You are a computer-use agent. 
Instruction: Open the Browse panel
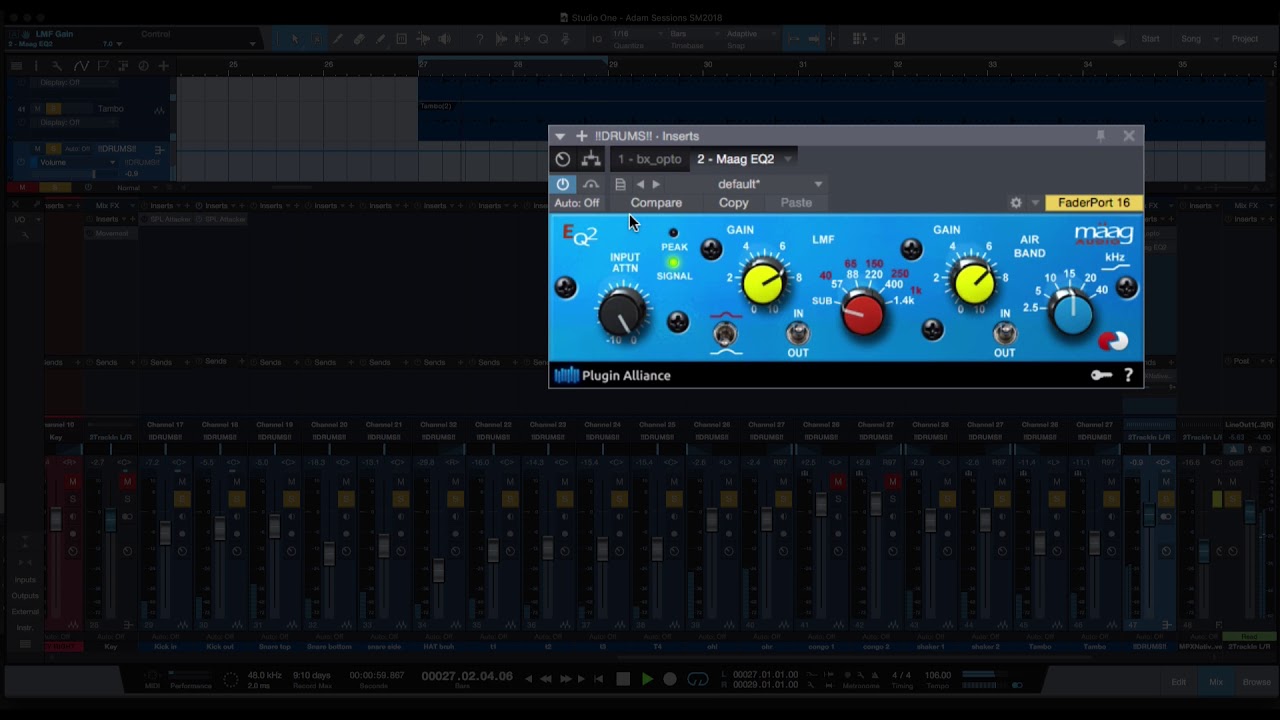1256,682
